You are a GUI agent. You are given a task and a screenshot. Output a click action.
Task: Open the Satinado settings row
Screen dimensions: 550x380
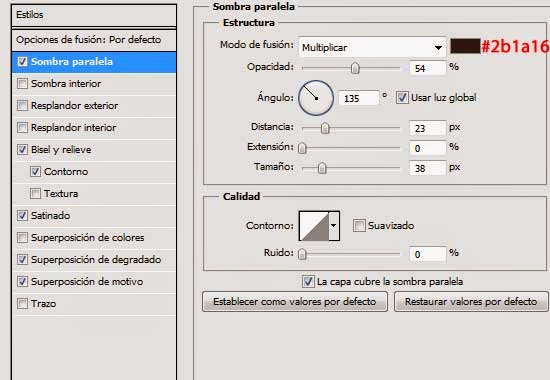94,216
